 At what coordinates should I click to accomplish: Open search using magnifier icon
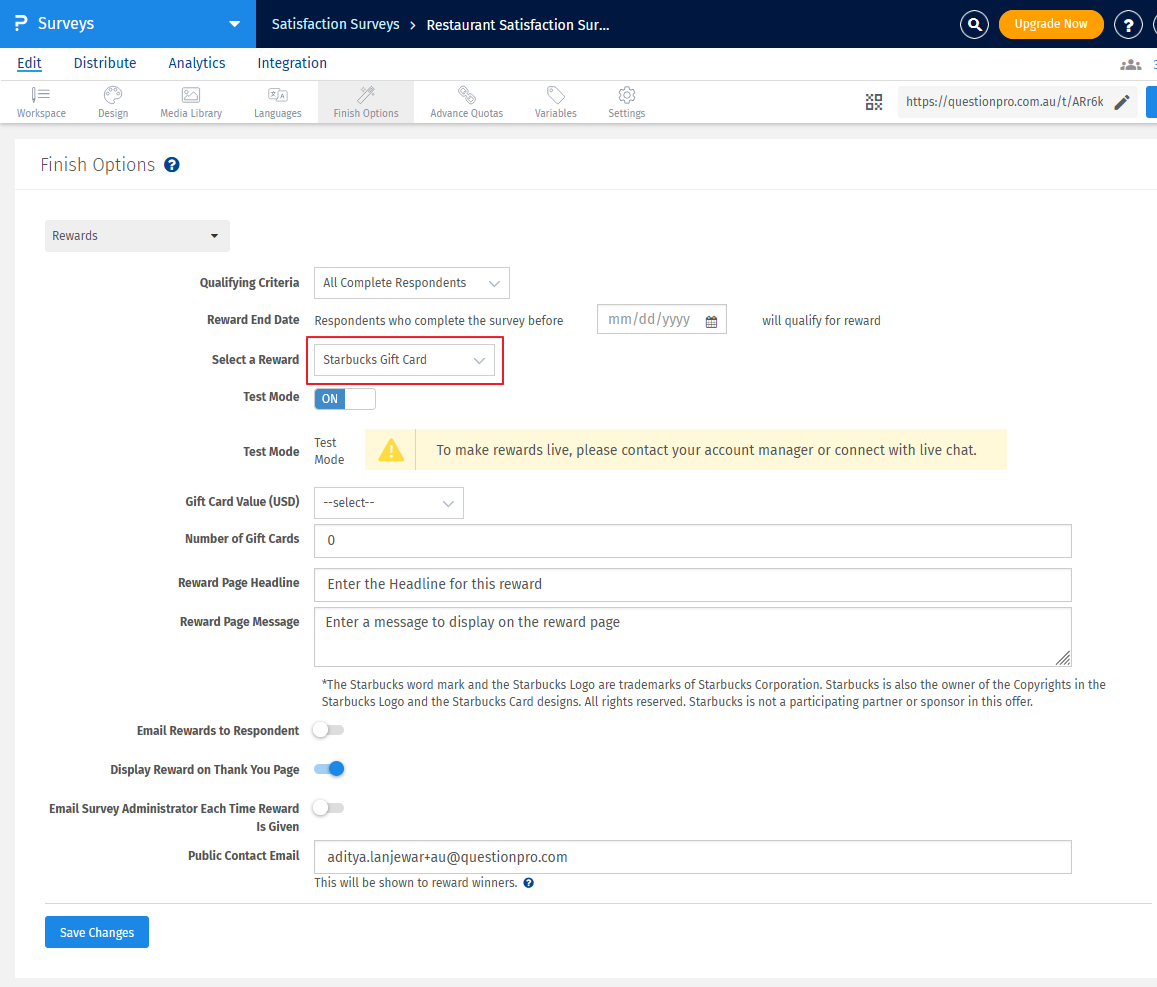click(974, 24)
